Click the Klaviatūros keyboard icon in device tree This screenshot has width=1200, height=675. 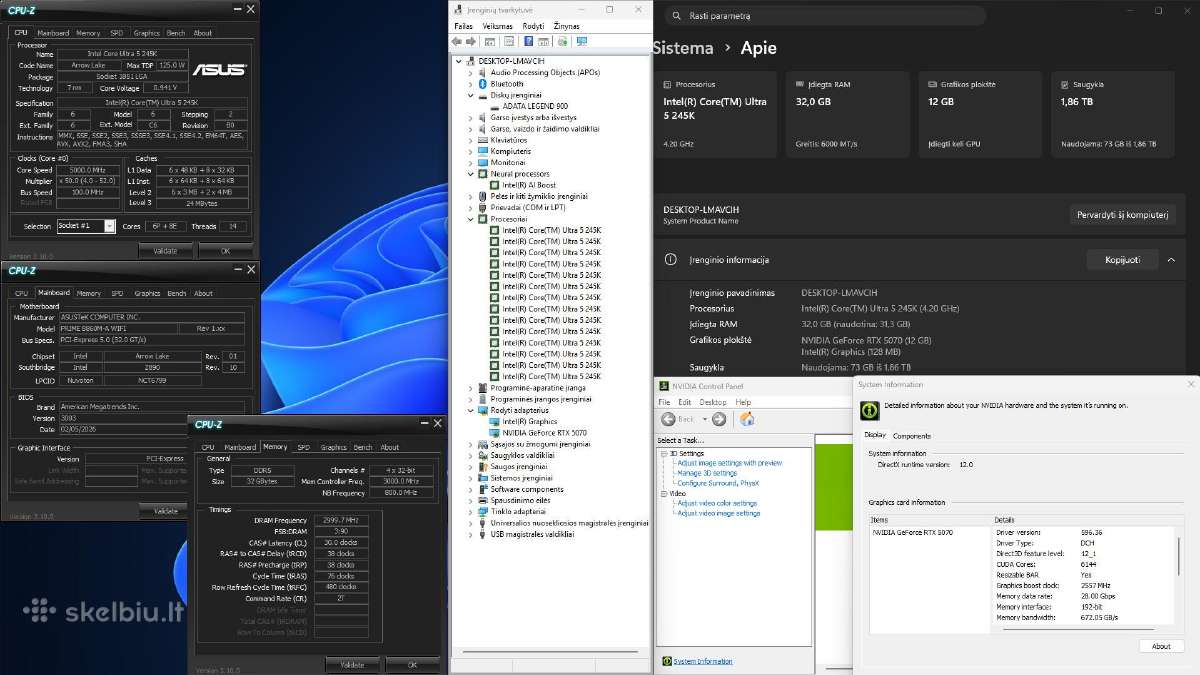coord(484,140)
